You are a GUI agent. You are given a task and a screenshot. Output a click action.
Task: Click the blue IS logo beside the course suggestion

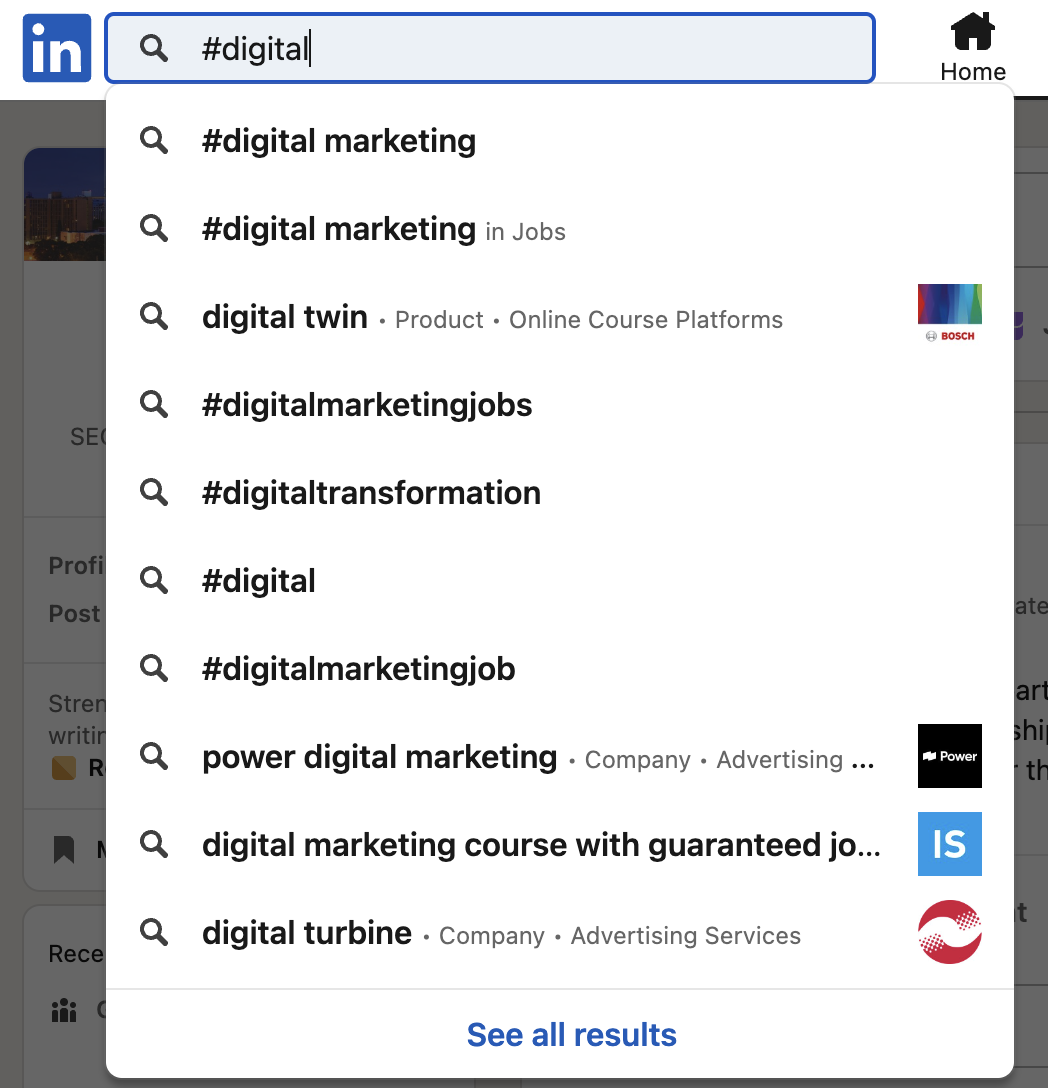[x=949, y=844]
